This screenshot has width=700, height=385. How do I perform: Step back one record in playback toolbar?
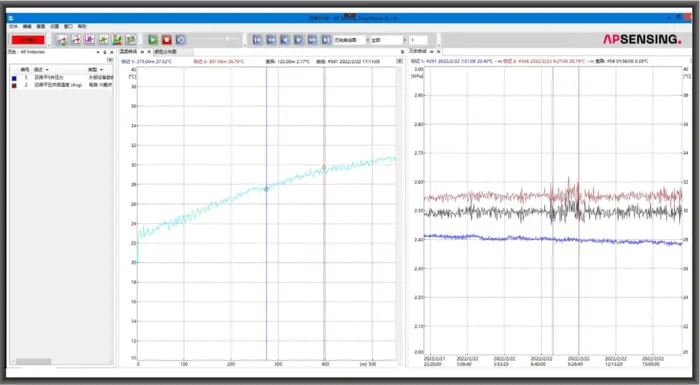click(285, 40)
